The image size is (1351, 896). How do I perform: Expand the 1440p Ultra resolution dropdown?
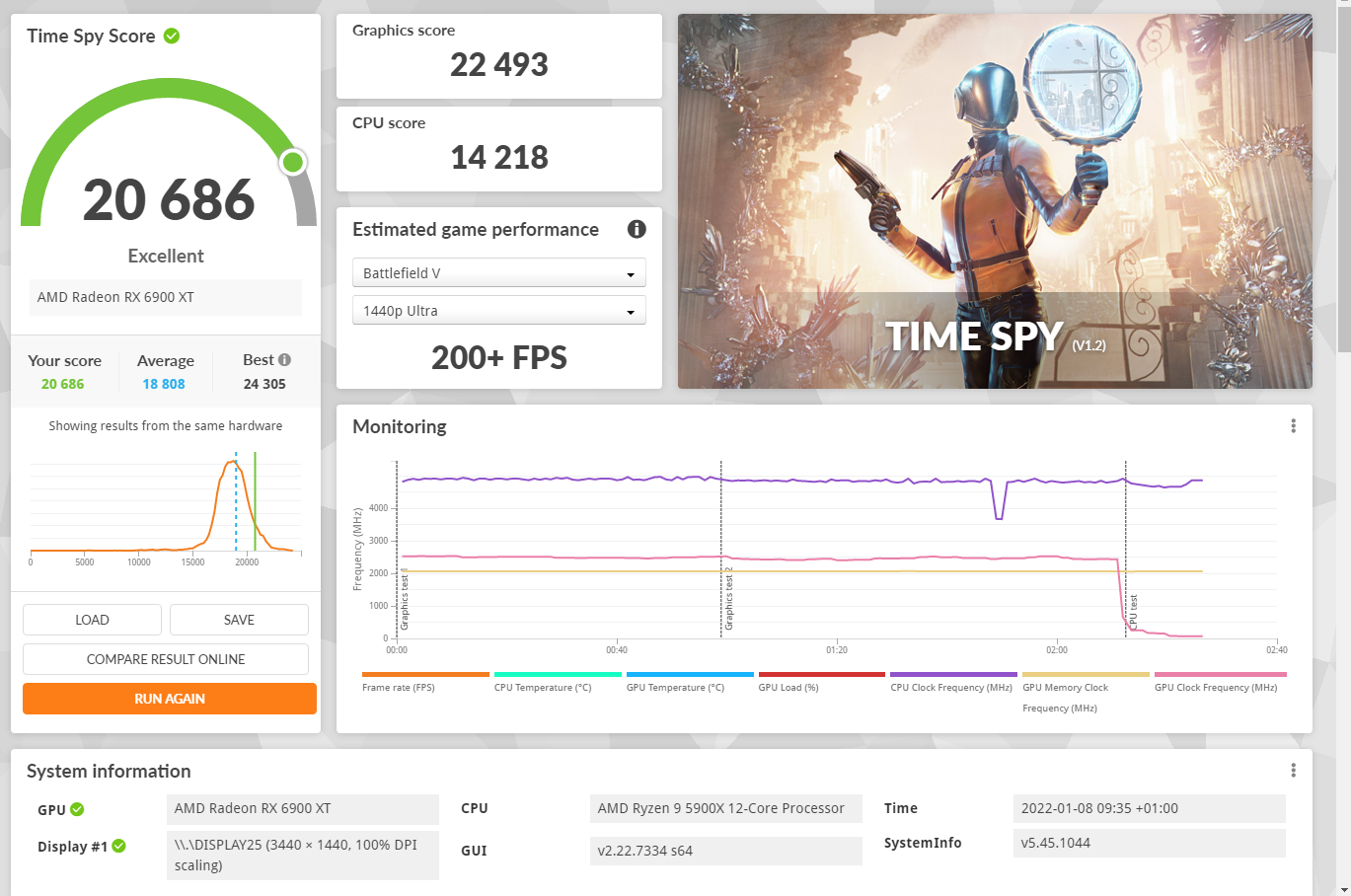click(x=499, y=310)
